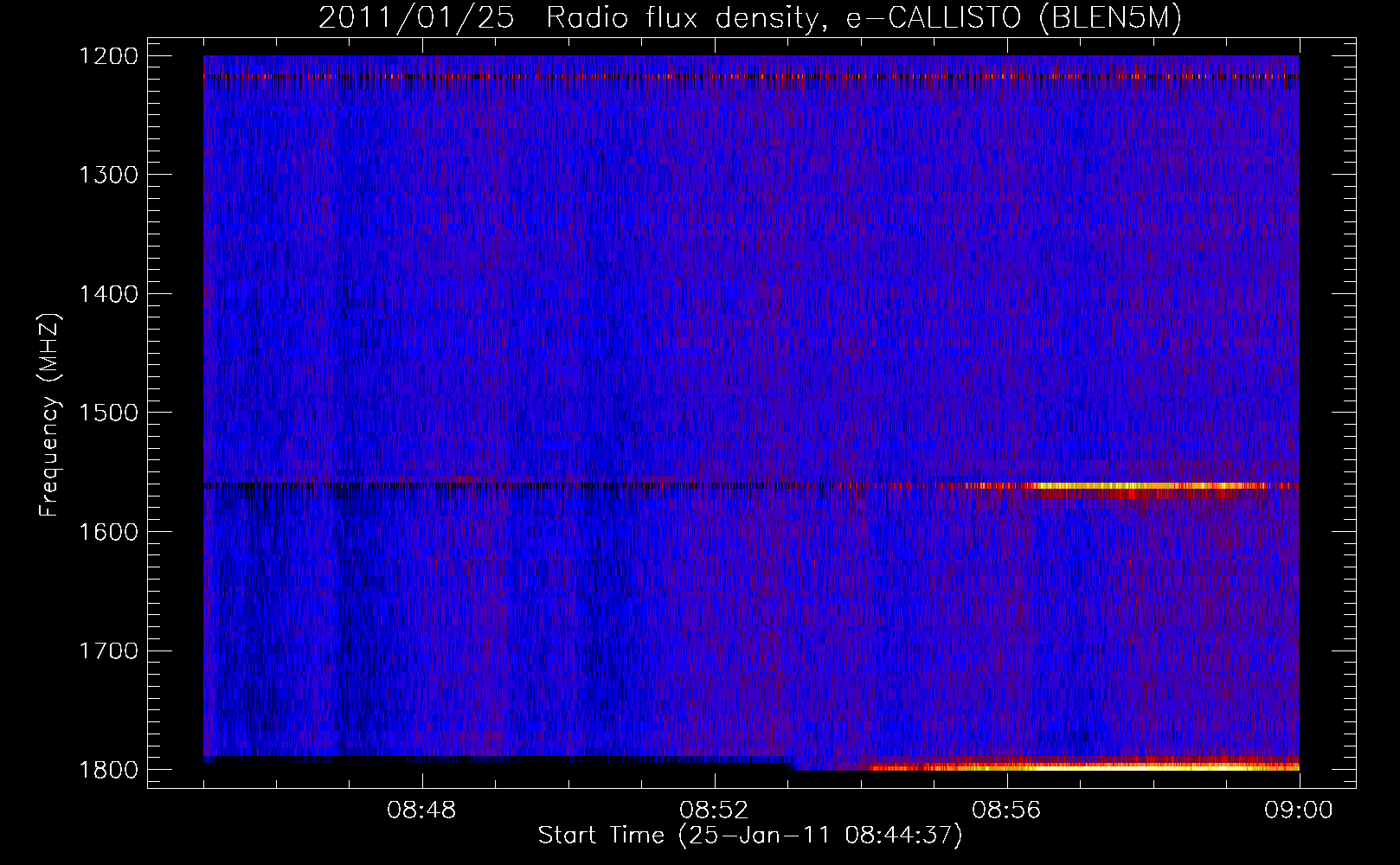The width and height of the screenshot is (1400, 865).
Task: Click the 'Start Time (25-Jan-11 08:44:37)' label
Action: coord(750,836)
